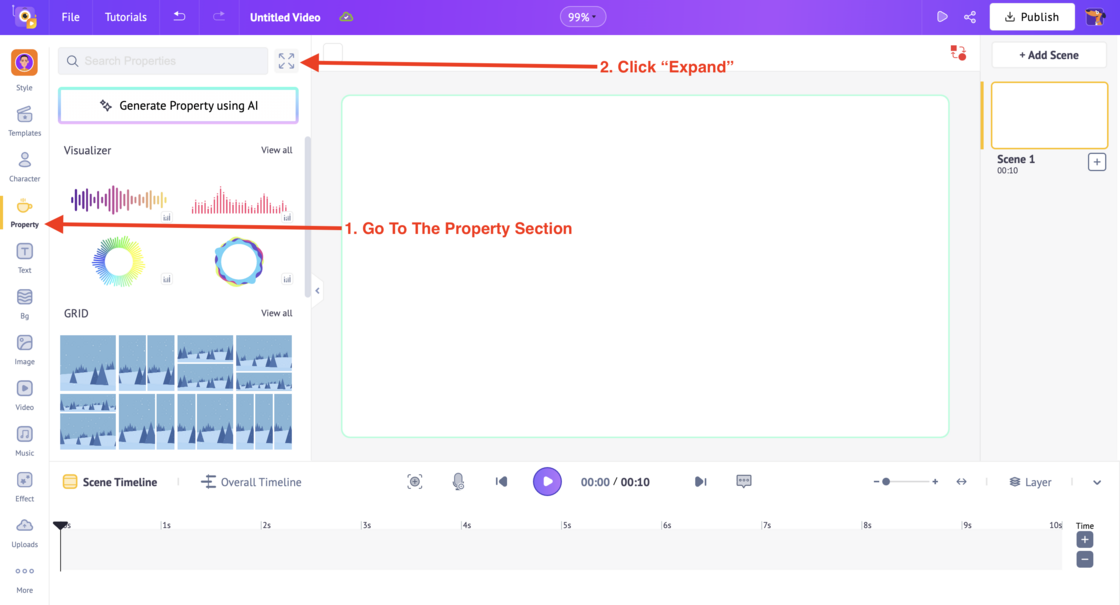Switch to Scene Timeline view

pyautogui.click(x=110, y=482)
